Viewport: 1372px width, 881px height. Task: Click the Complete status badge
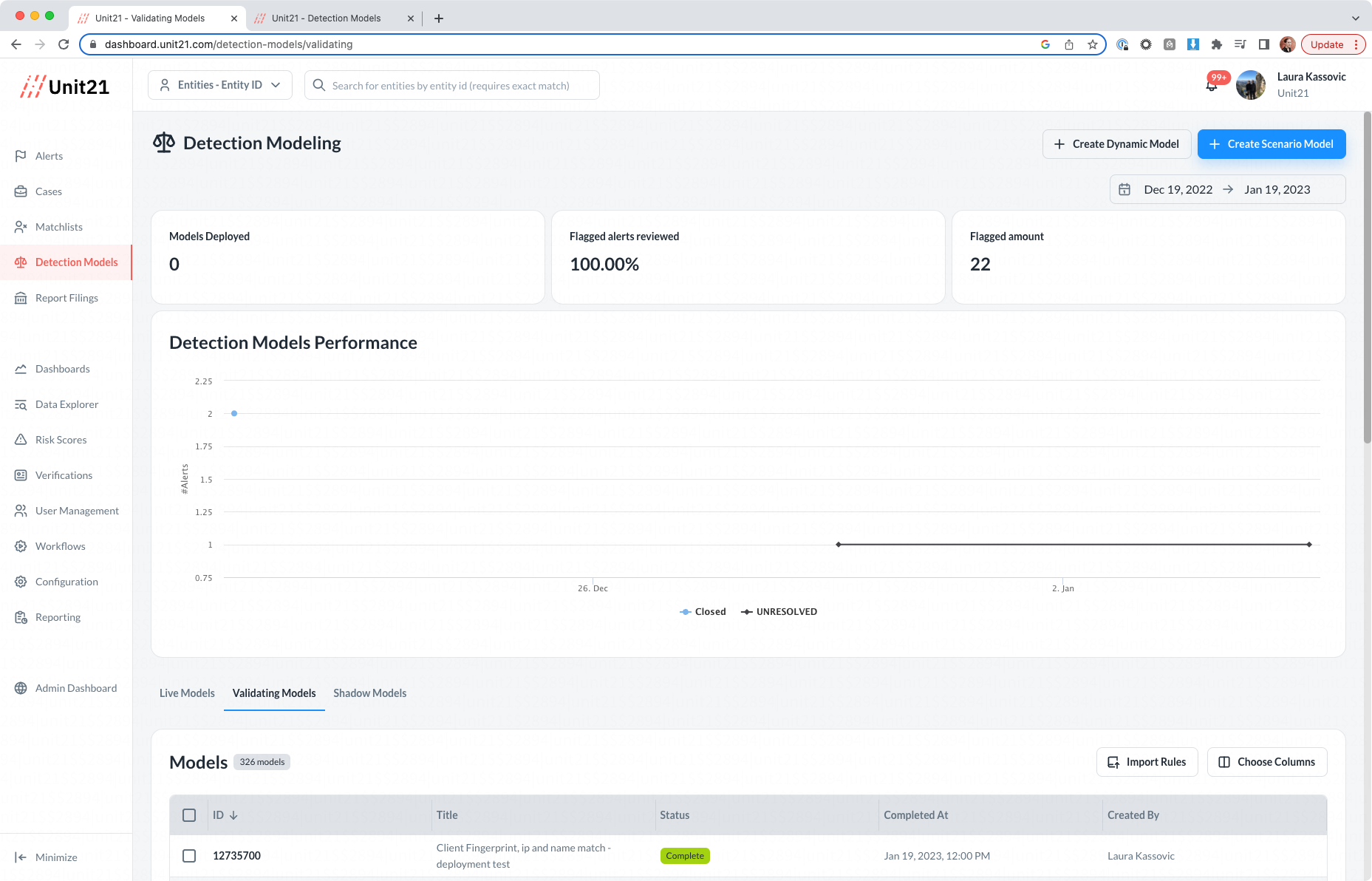(x=685, y=856)
